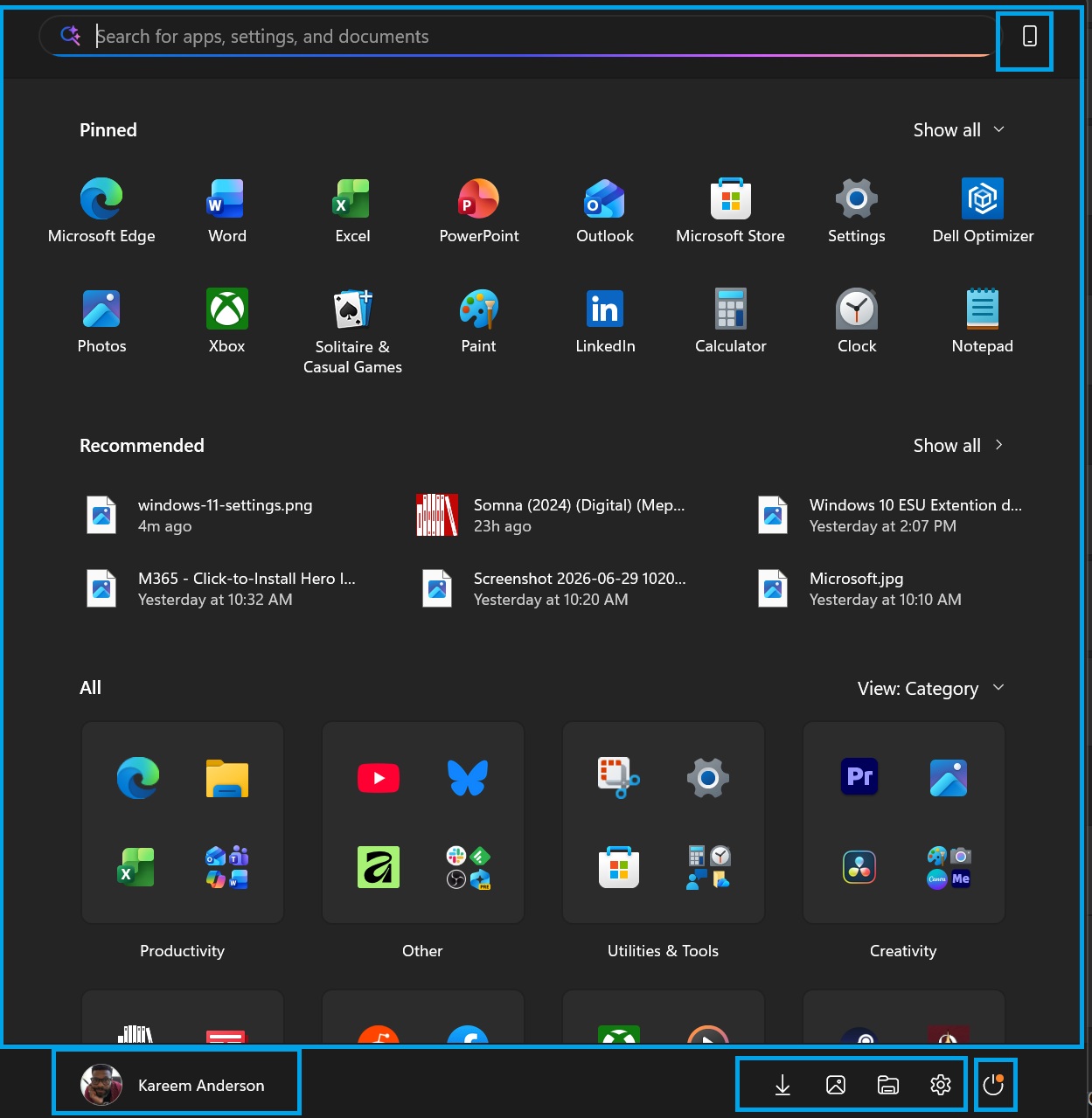
Task: Open File Explorer shortcut in bottom bar
Action: (888, 1085)
